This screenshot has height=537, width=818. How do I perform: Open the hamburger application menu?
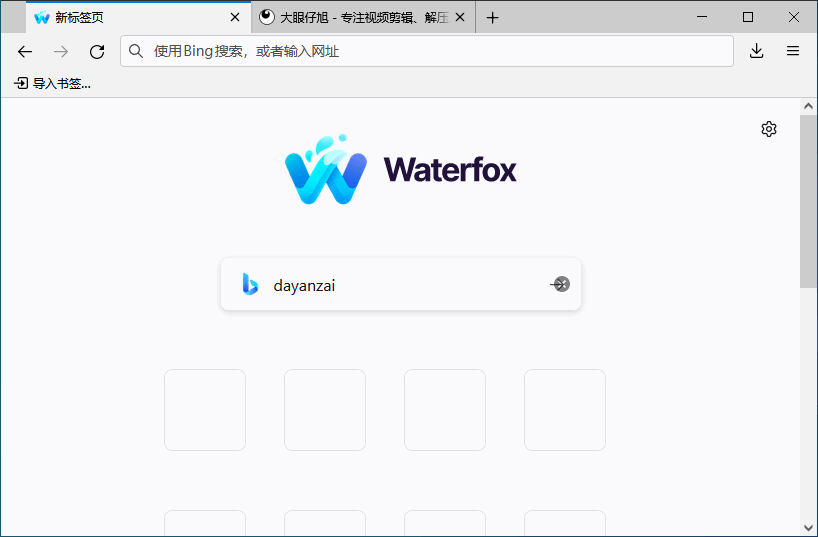pyautogui.click(x=793, y=51)
